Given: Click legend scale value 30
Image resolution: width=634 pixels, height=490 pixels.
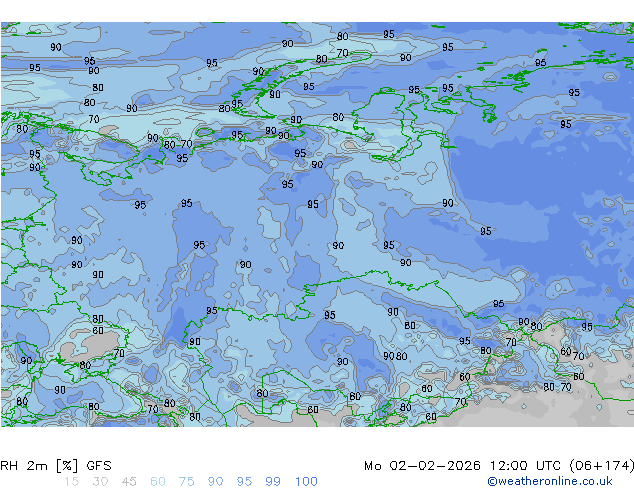Looking at the screenshot, I should 100,482.
